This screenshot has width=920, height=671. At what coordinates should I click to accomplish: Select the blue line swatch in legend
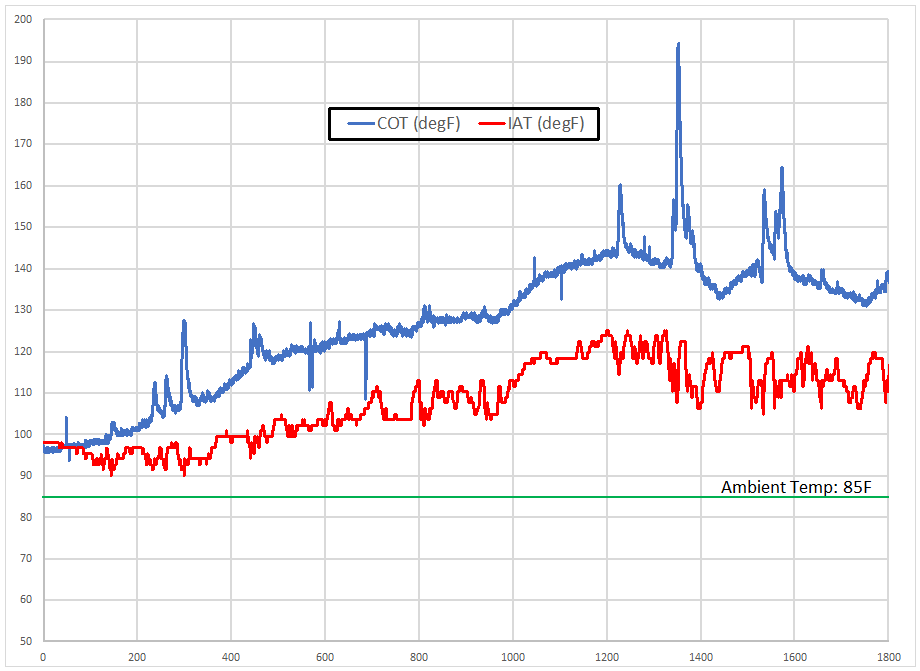point(358,124)
